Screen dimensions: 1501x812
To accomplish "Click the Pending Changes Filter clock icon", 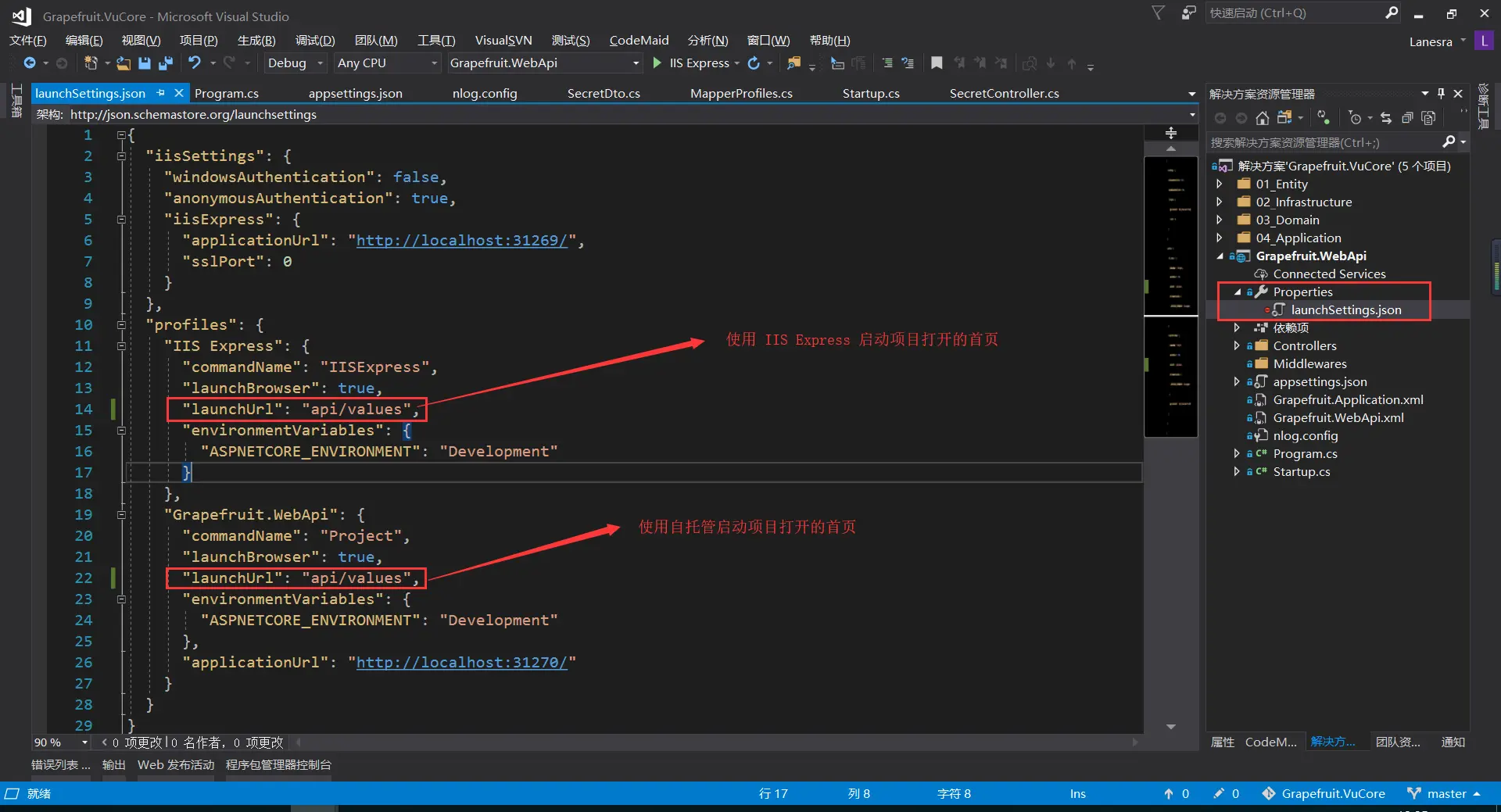I will click(1356, 118).
